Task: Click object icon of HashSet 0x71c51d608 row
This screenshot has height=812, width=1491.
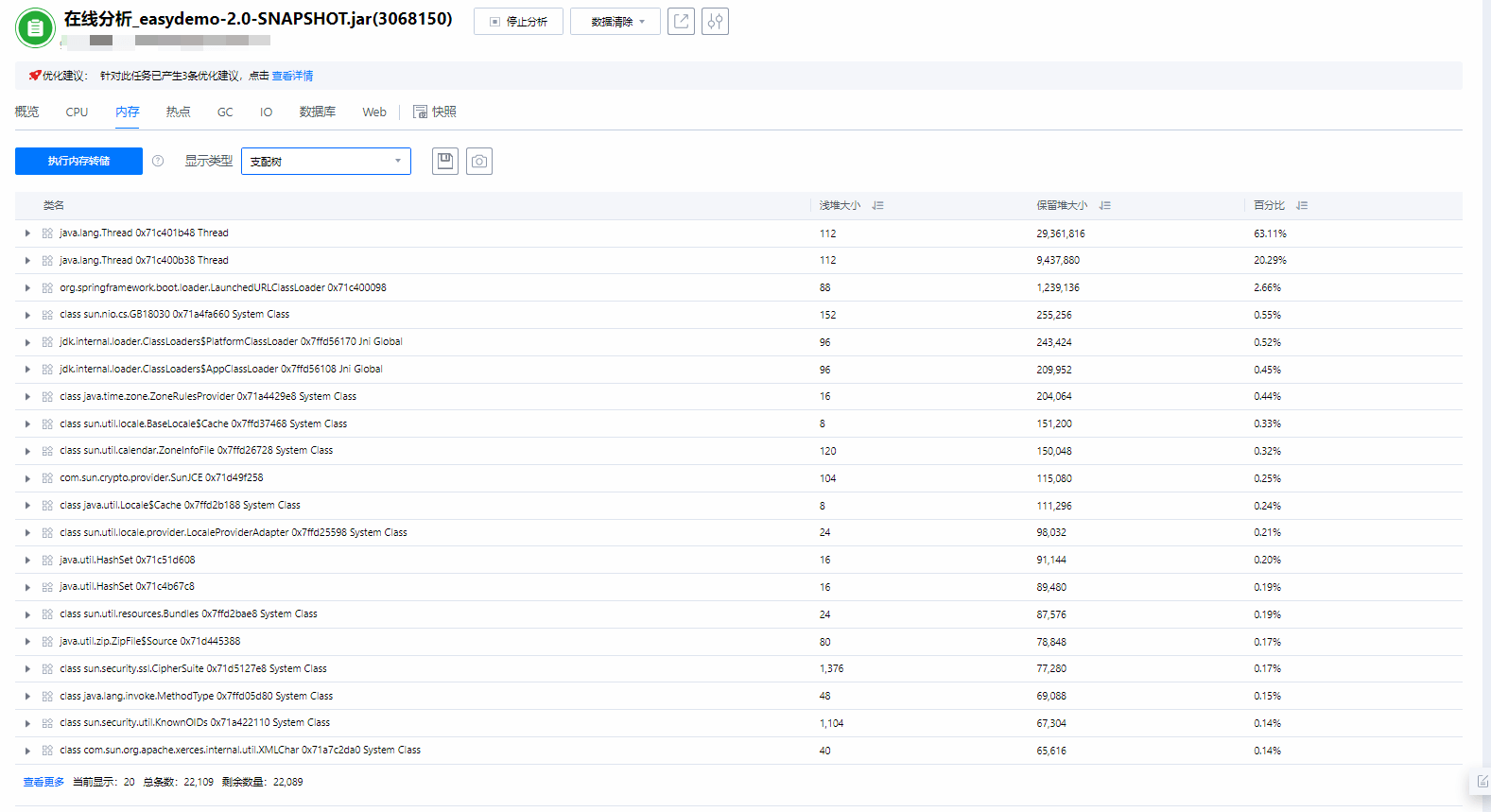Action: (47, 560)
